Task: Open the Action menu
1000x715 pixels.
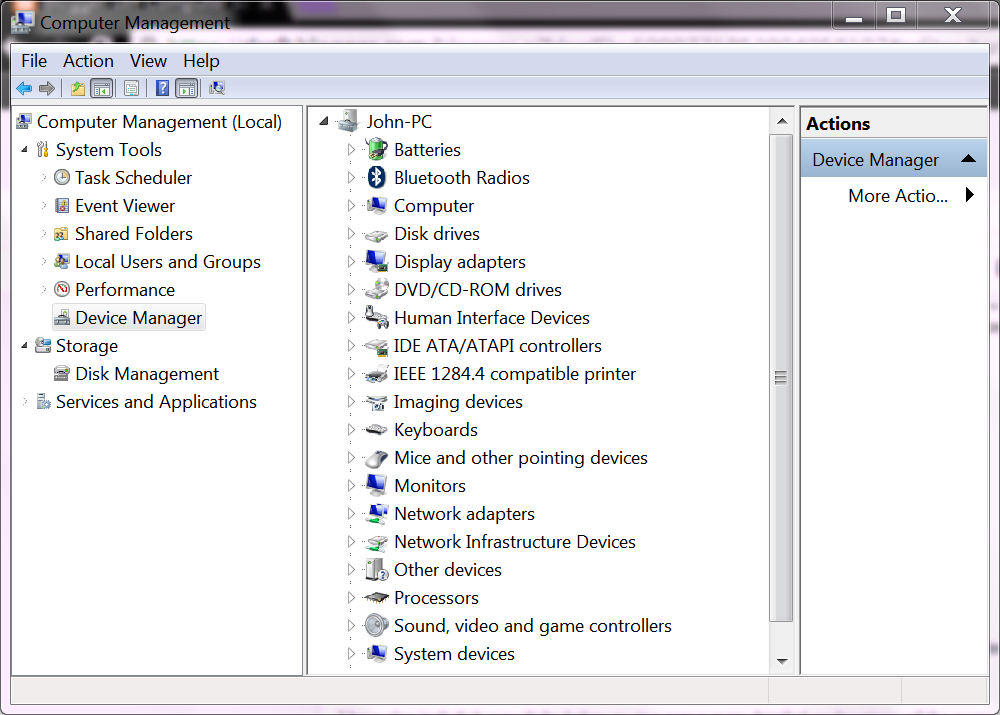Action: pos(88,61)
